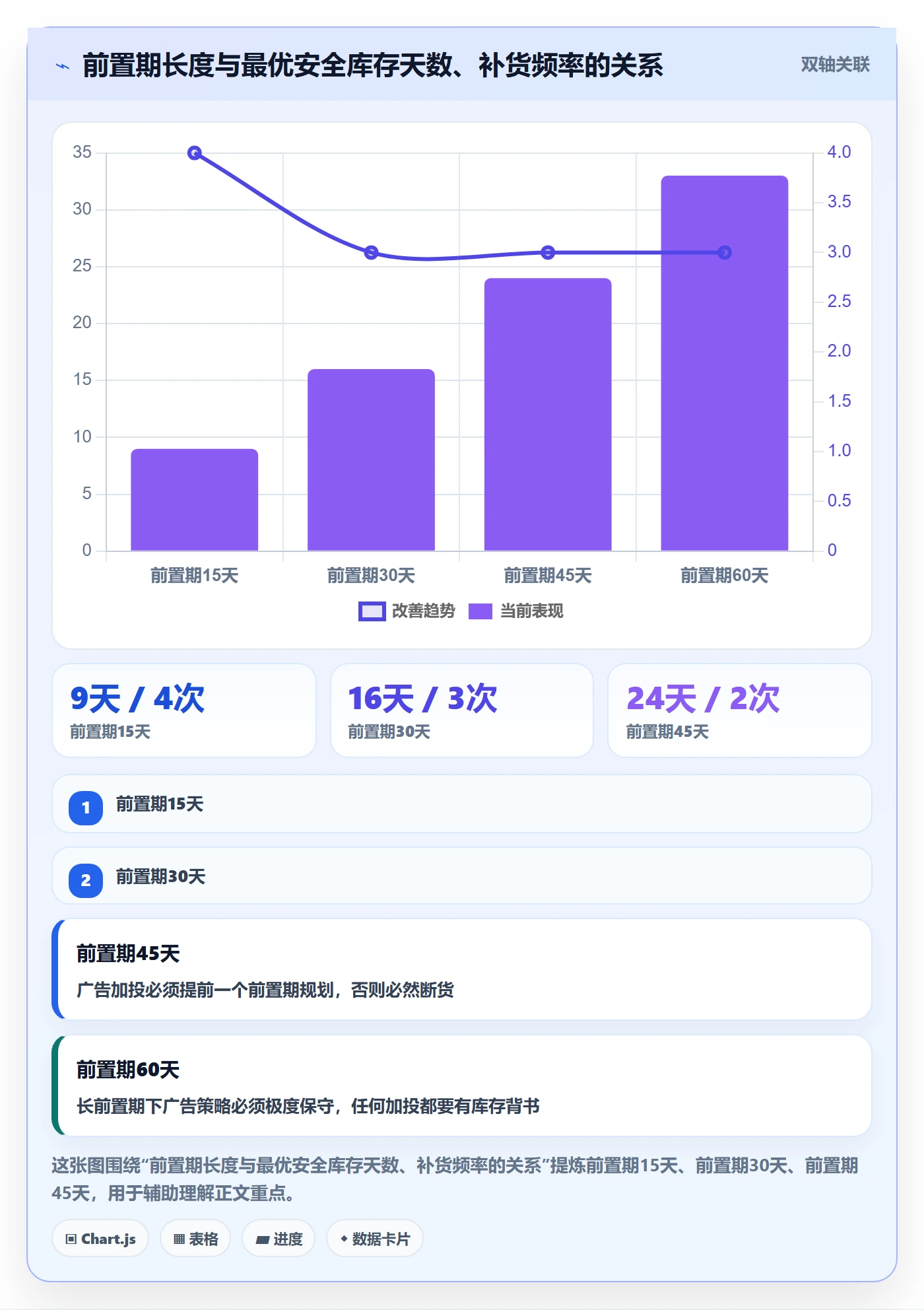This screenshot has height=1310, width=924.
Task: Click the line point on 前置期60天 bar
Action: 725,252
